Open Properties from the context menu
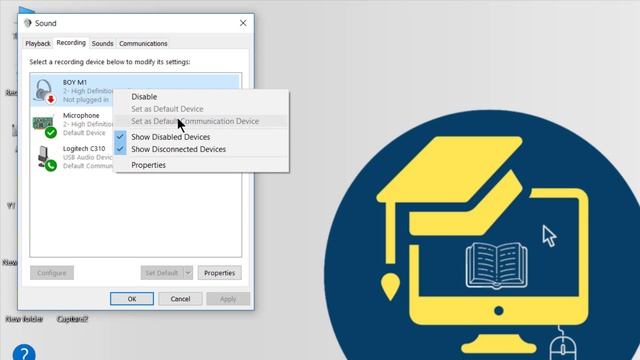 (x=148, y=165)
